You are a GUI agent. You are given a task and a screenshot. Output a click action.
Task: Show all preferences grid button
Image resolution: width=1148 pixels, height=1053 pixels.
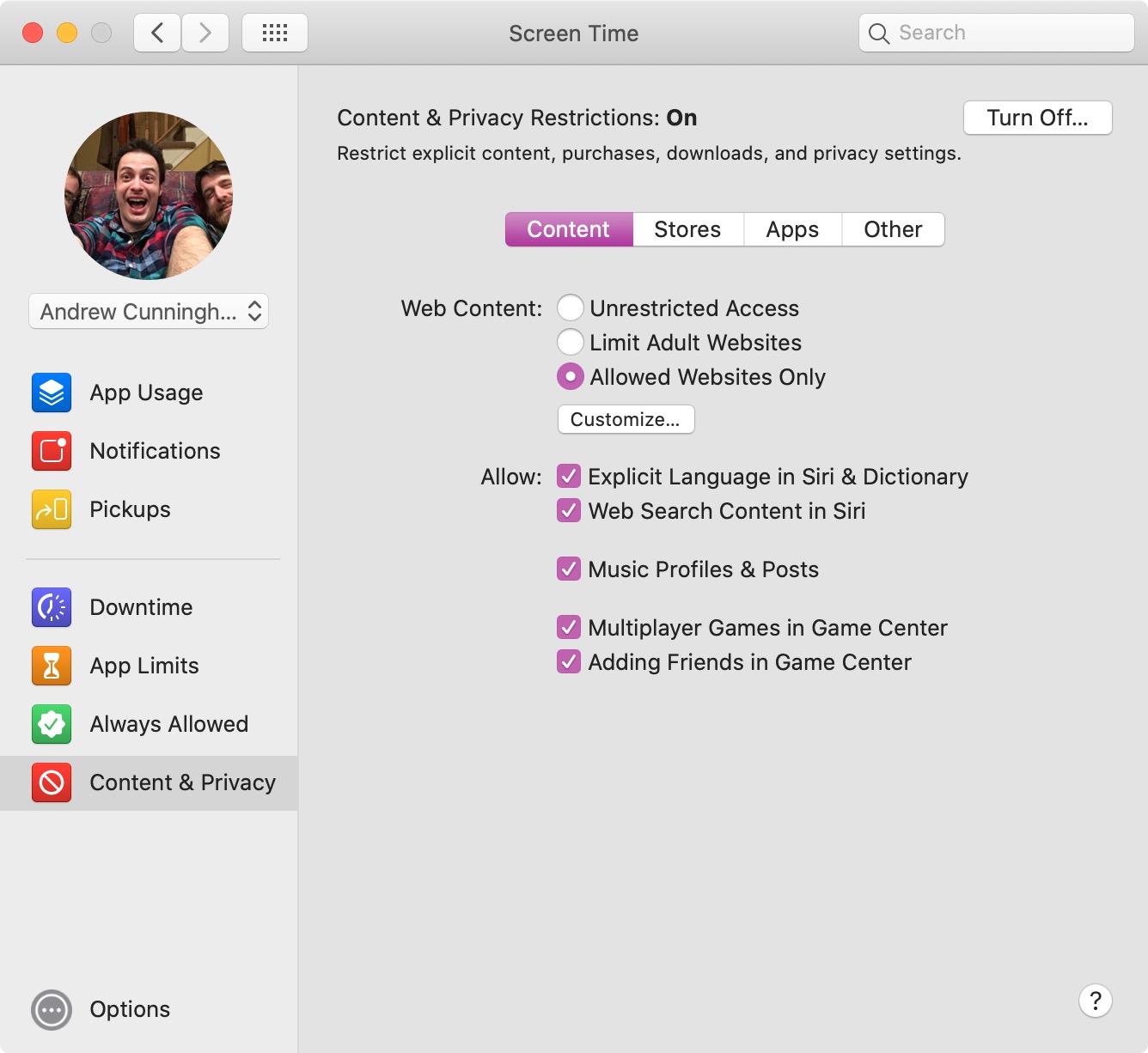pyautogui.click(x=275, y=33)
